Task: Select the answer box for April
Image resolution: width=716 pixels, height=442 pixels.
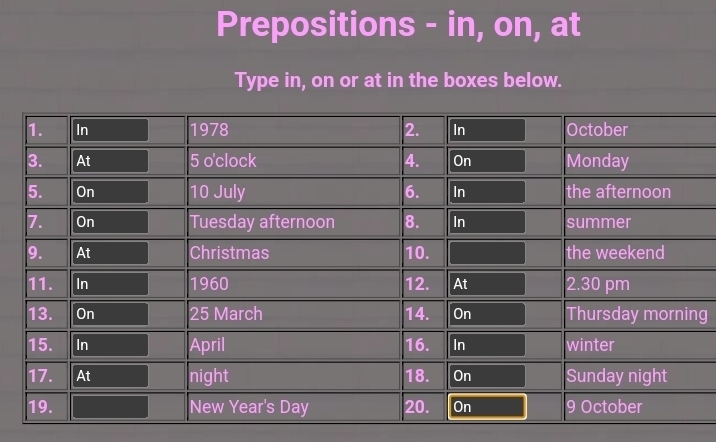Action: coord(110,345)
